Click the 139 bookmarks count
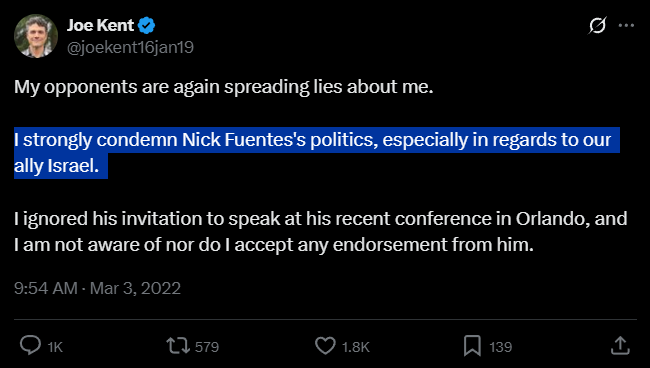The image size is (650, 368). 500,347
